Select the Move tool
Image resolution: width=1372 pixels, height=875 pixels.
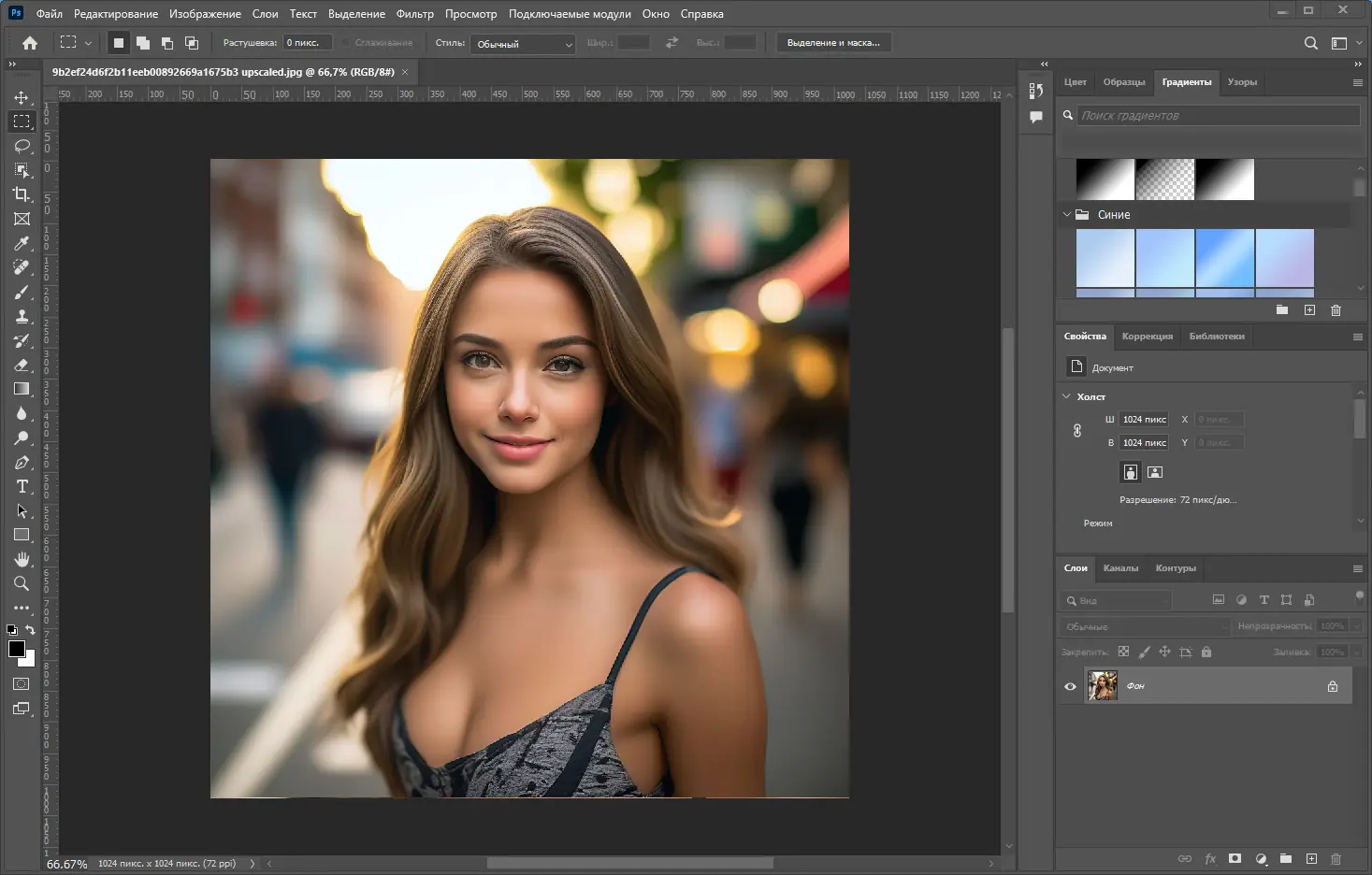tap(22, 97)
